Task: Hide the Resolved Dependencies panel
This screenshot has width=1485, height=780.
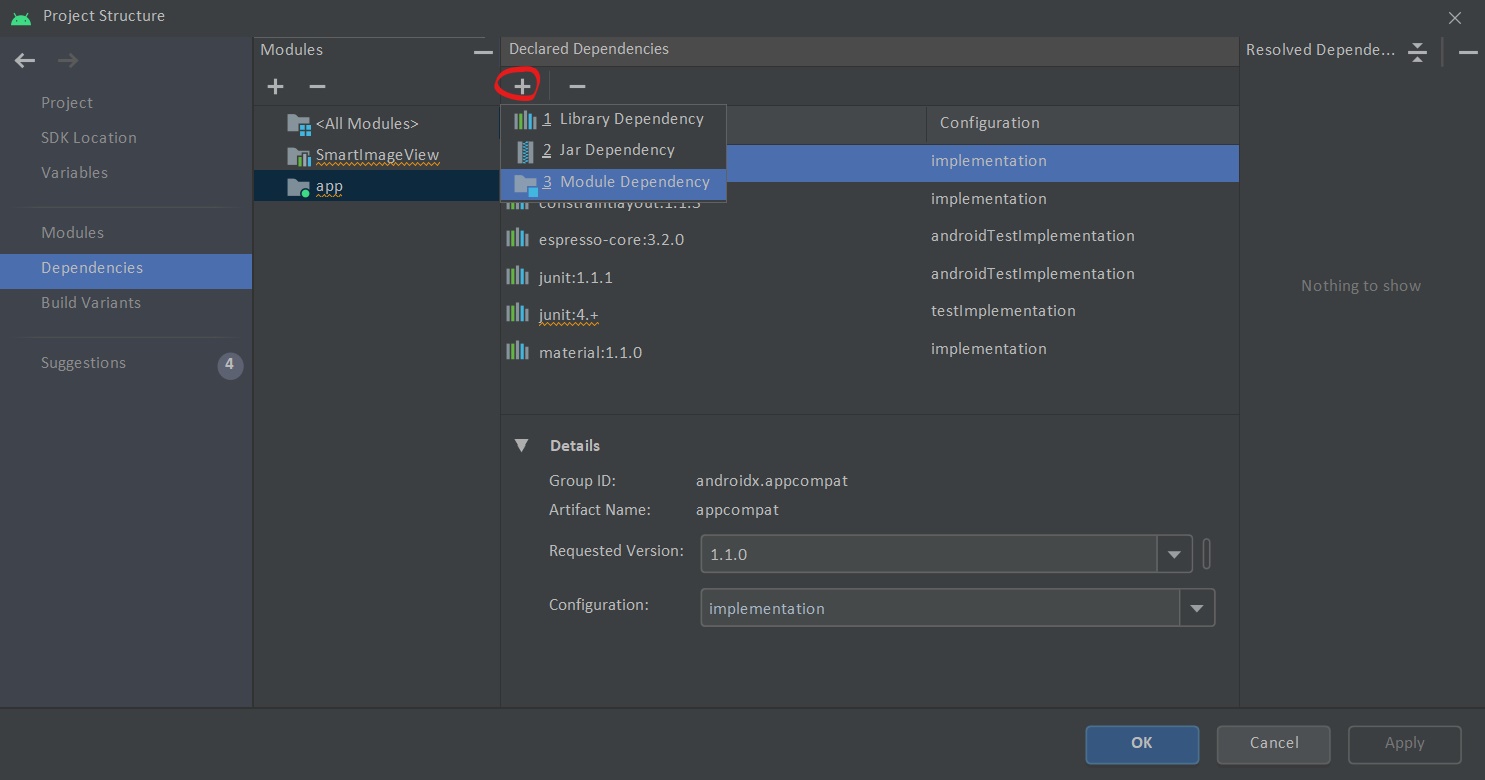Action: point(1467,53)
